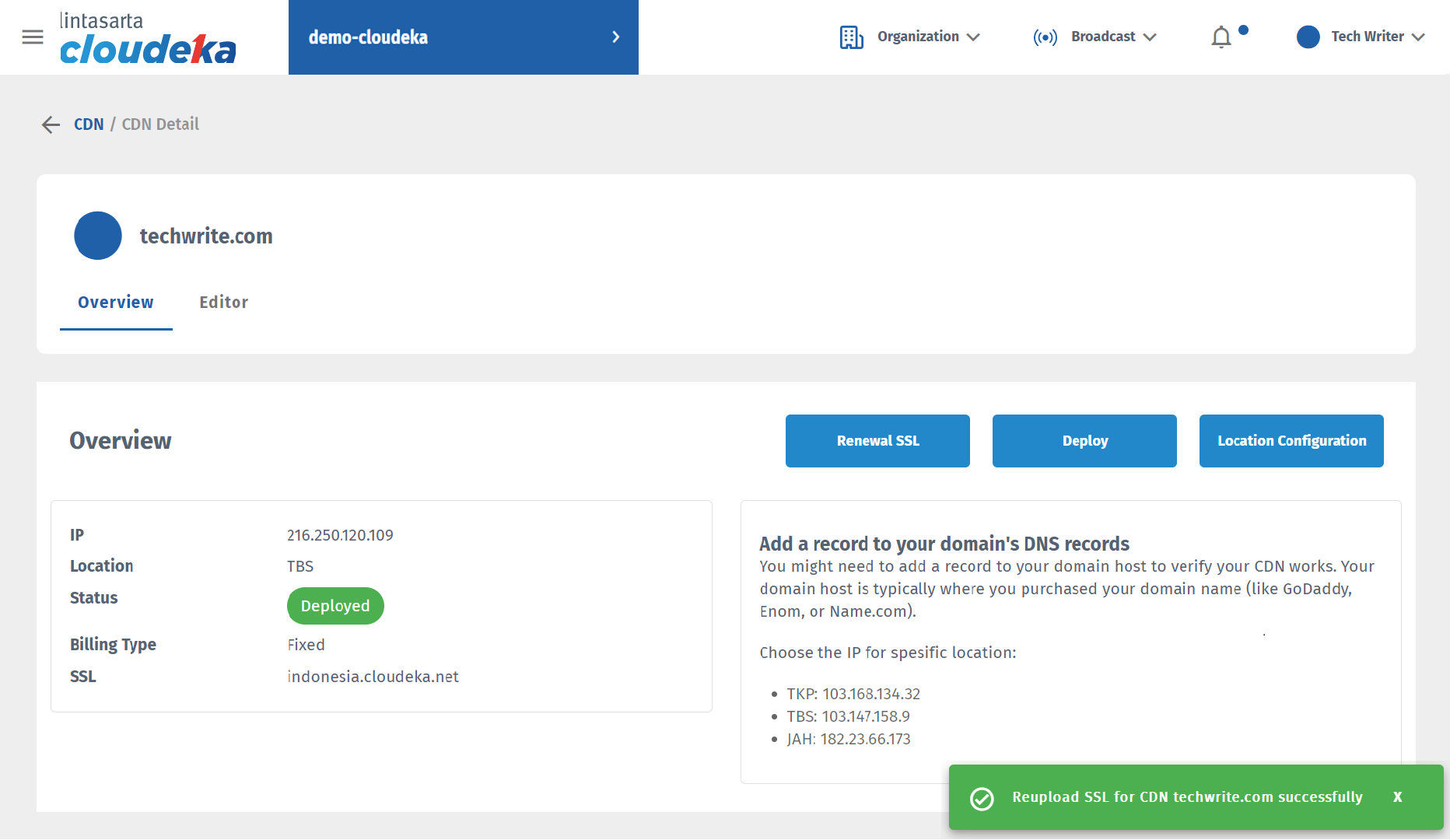The height and width of the screenshot is (840, 1450).
Task: Open Location Configuration
Action: (x=1291, y=441)
